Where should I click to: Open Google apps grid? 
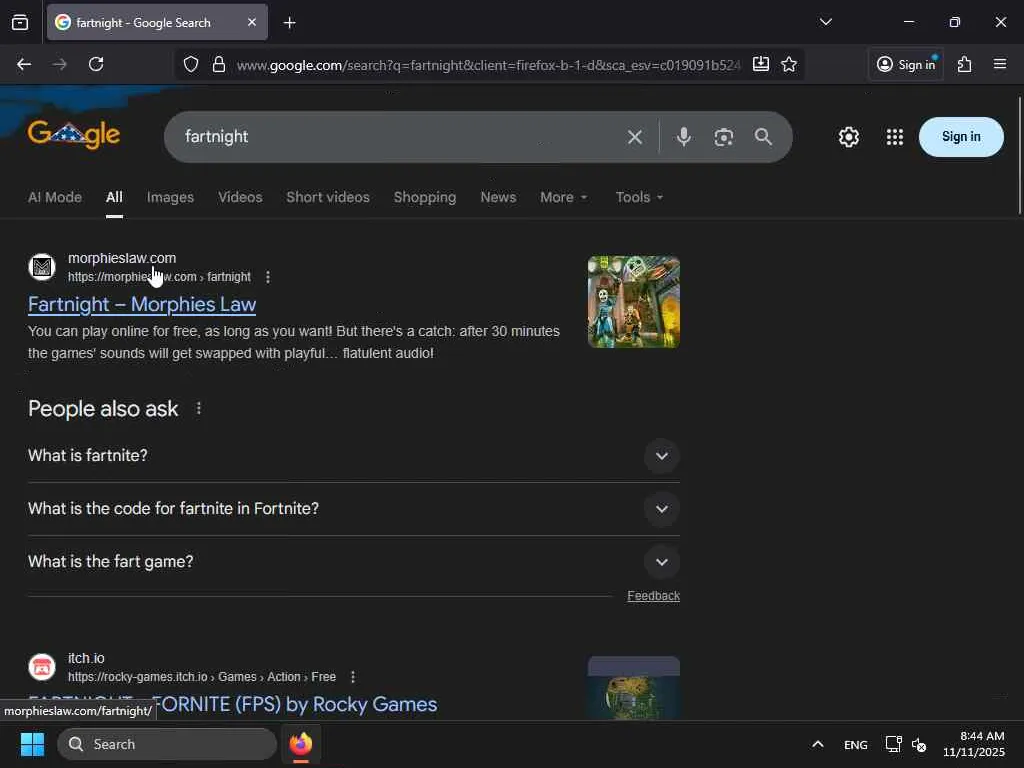pyautogui.click(x=895, y=137)
